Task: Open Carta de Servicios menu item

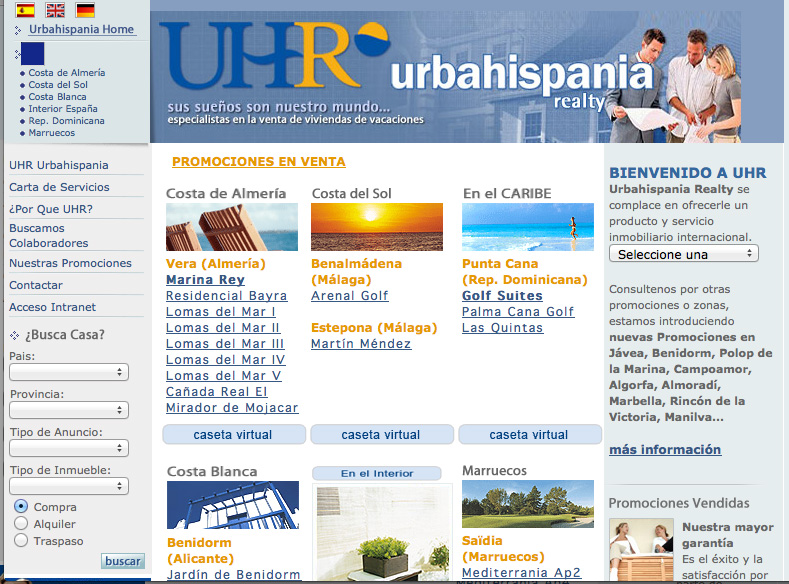Action: [x=59, y=187]
